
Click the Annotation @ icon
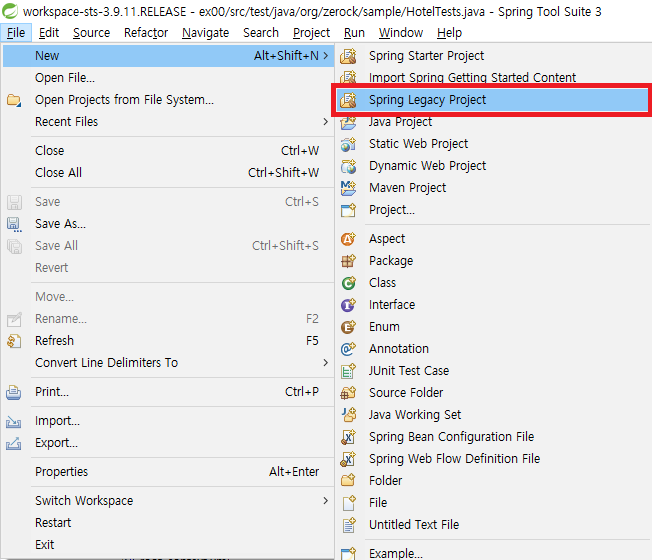pos(348,349)
